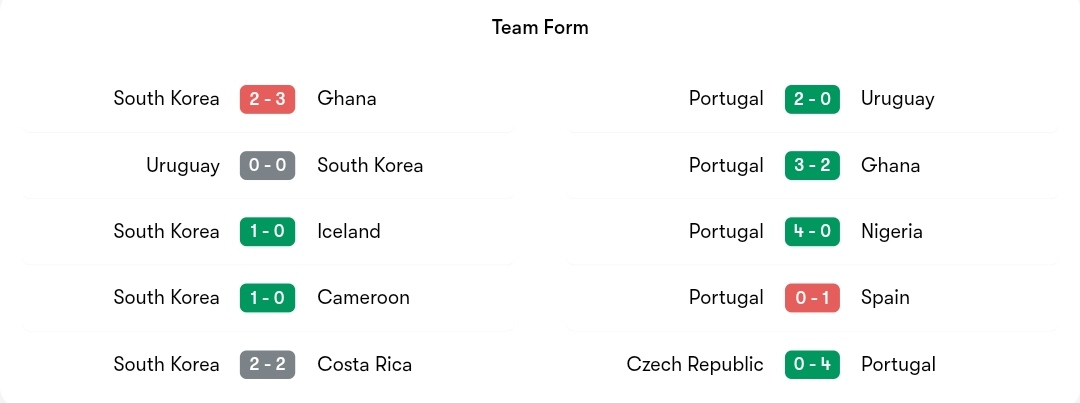Click the Team Form heading
The height and width of the screenshot is (403, 1080).
(x=540, y=28)
